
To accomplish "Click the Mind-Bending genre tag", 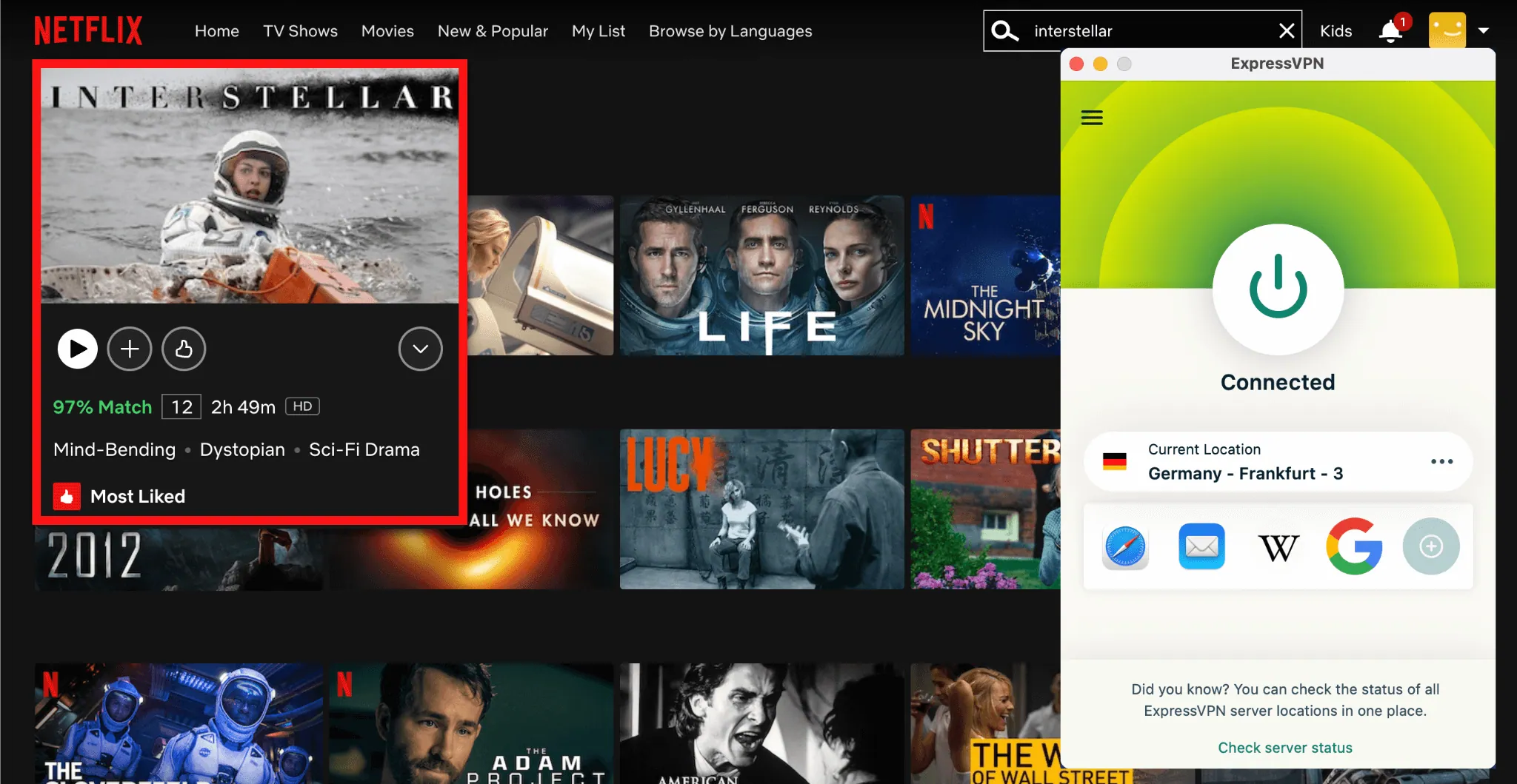I will click(115, 449).
